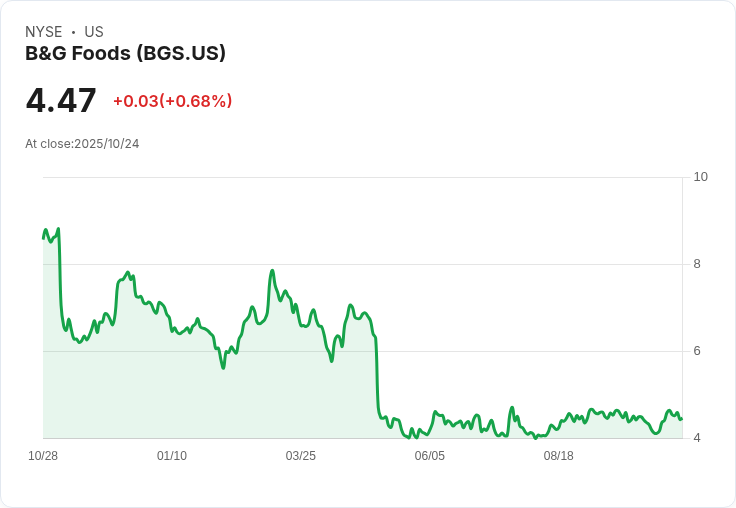The image size is (736, 508).
Task: Click the +0.03(+0.68%) price change
Action: pyautogui.click(x=172, y=101)
